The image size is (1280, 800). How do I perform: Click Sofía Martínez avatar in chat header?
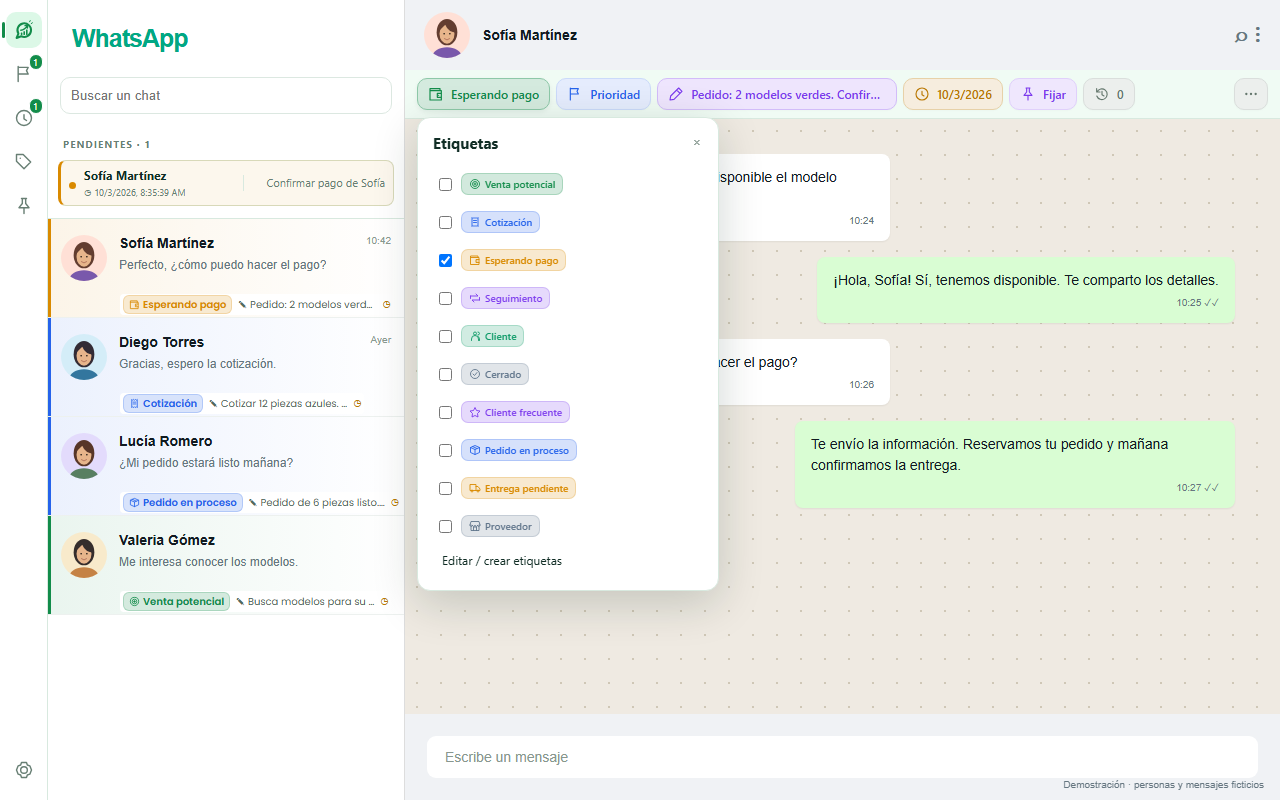point(447,35)
